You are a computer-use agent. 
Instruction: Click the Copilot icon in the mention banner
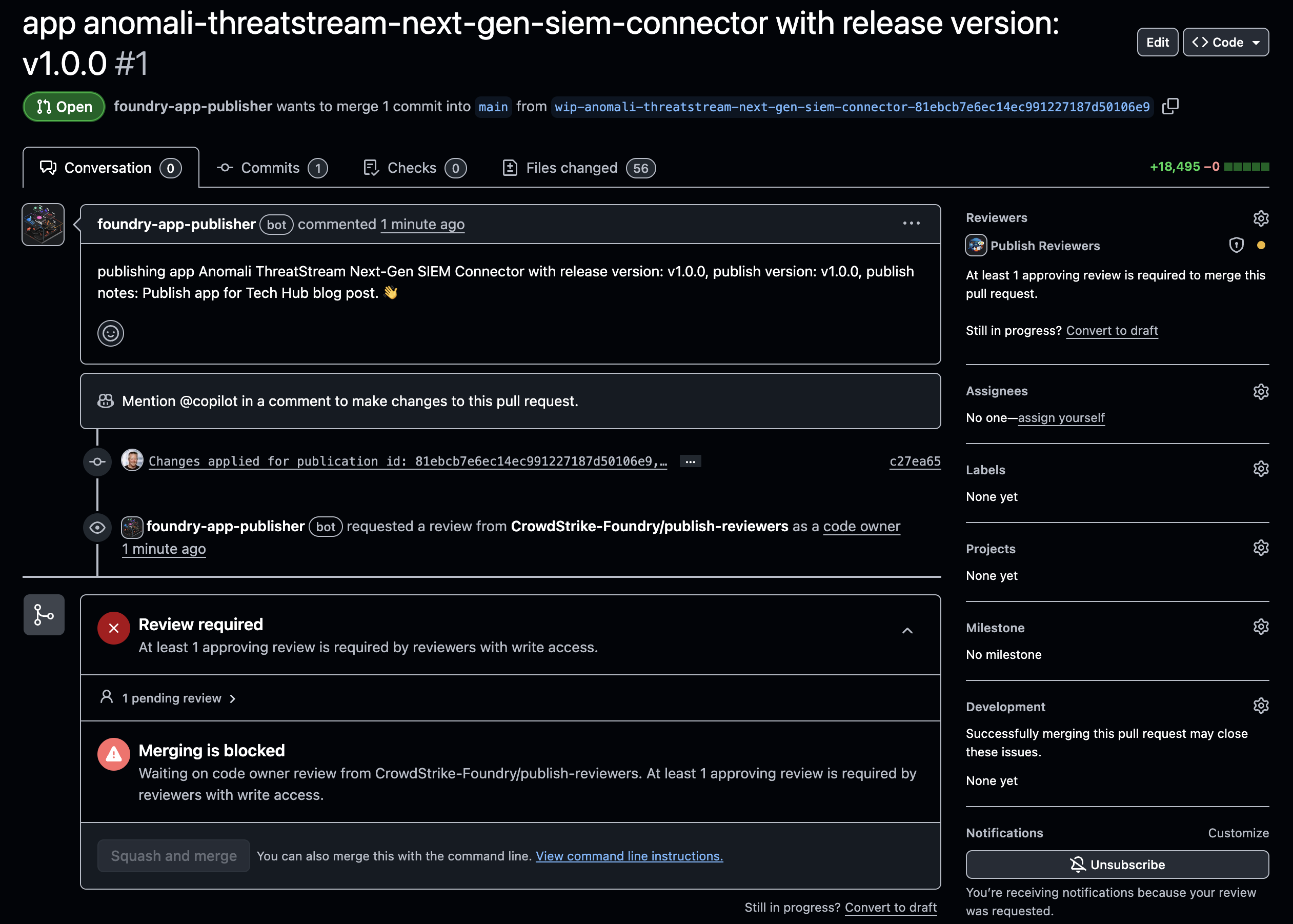click(105, 401)
